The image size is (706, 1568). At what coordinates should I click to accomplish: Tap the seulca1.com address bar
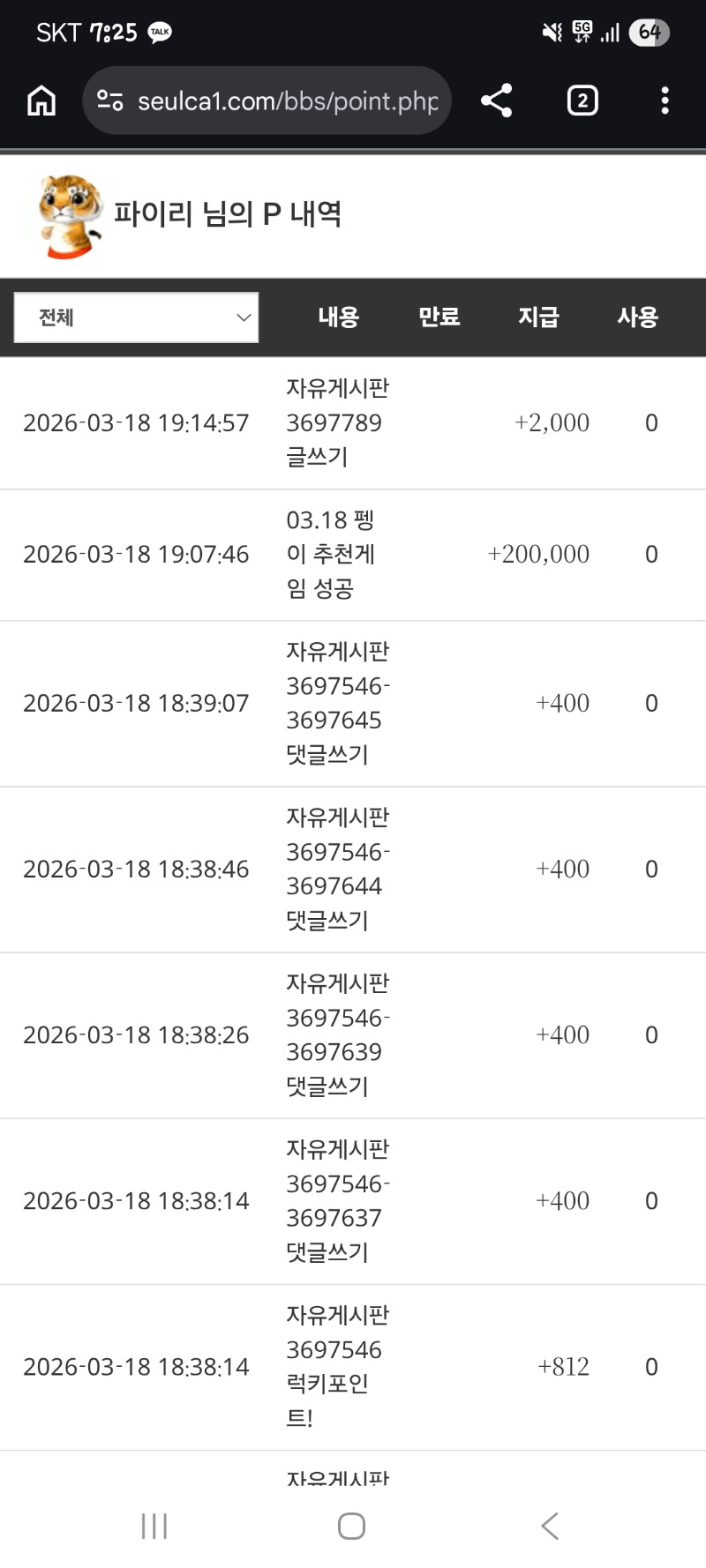287,101
